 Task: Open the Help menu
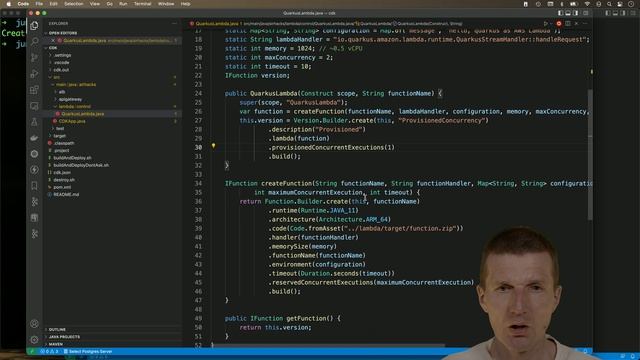(x=185, y=4)
